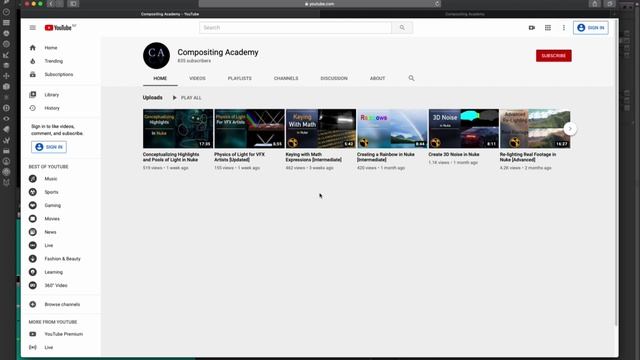Click the YouTube search input field

(295, 28)
